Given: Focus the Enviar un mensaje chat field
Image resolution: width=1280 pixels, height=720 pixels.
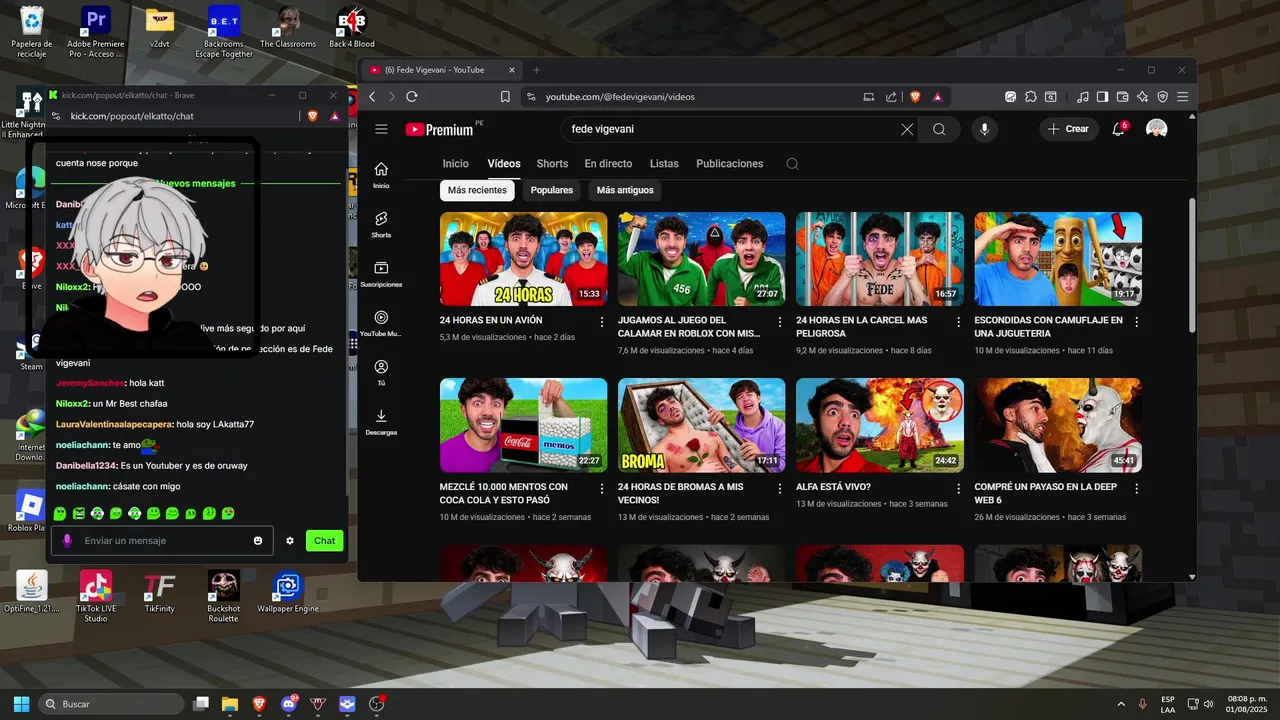Looking at the screenshot, I should [x=164, y=541].
